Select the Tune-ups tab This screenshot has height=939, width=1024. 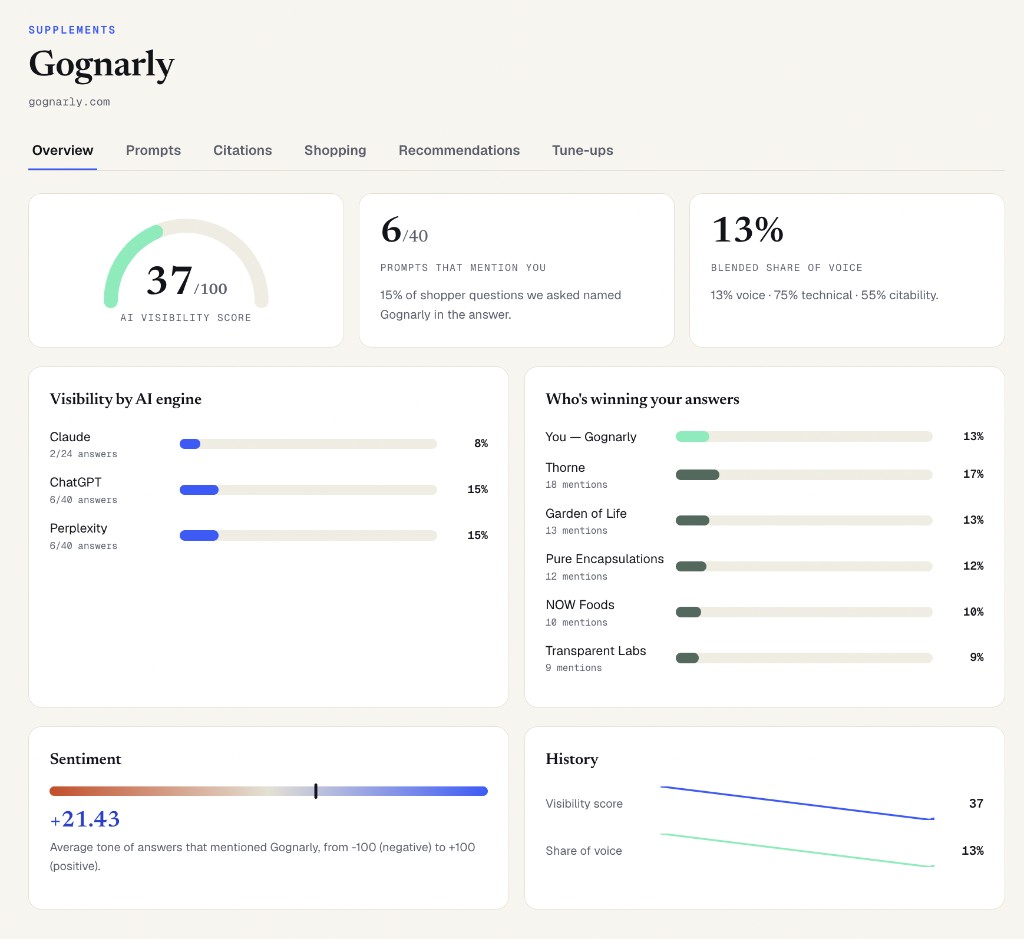[583, 150]
